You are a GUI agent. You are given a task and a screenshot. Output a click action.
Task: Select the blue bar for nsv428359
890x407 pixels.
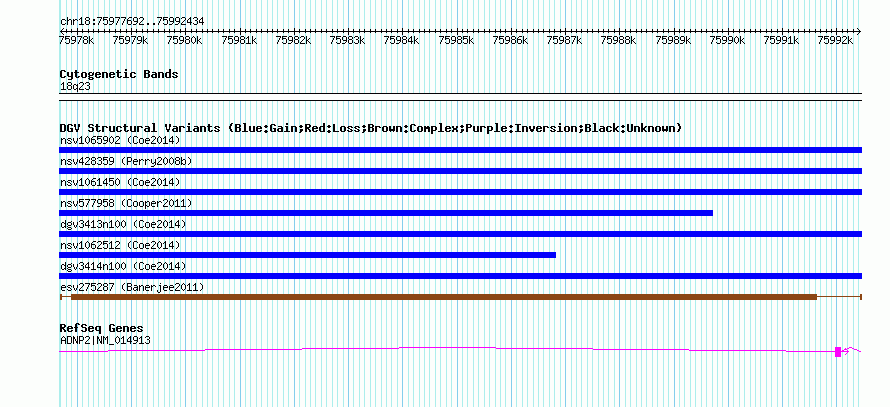coord(460,171)
